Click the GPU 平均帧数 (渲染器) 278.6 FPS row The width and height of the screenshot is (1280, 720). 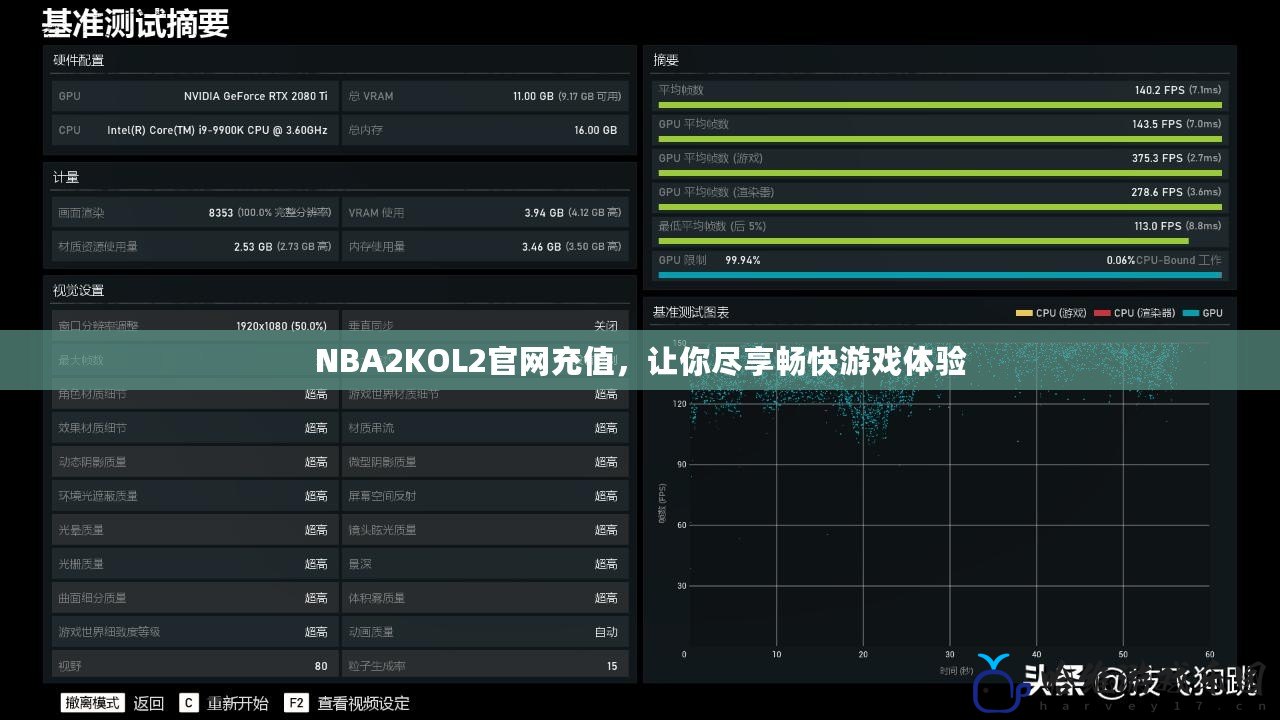[939, 196]
